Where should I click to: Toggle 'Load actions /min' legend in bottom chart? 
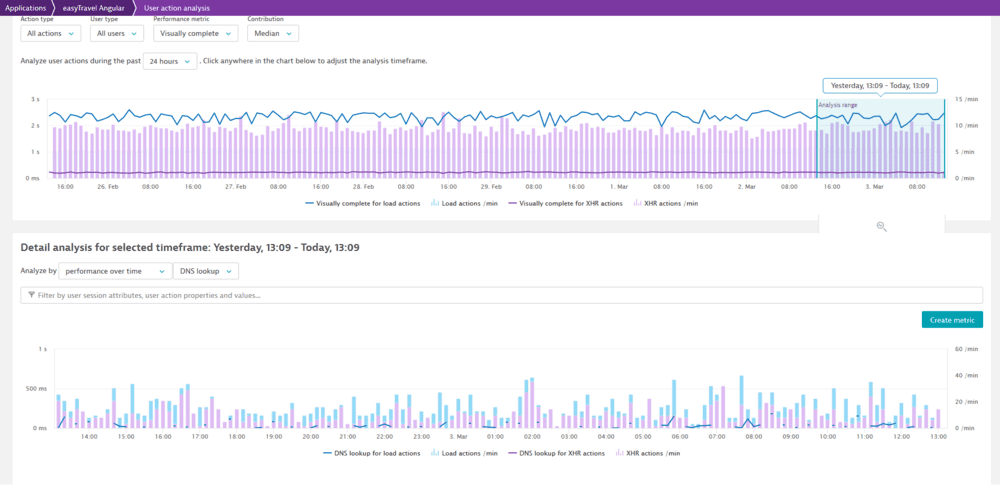[x=461, y=453]
